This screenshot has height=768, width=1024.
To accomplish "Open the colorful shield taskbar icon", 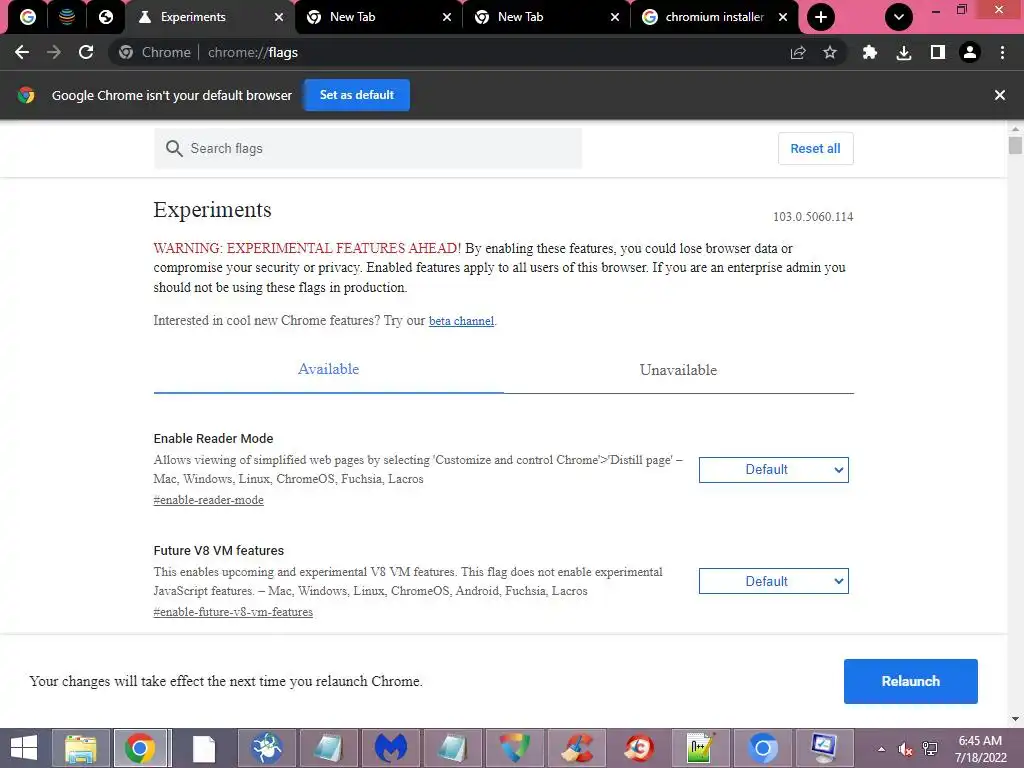I will tap(515, 748).
